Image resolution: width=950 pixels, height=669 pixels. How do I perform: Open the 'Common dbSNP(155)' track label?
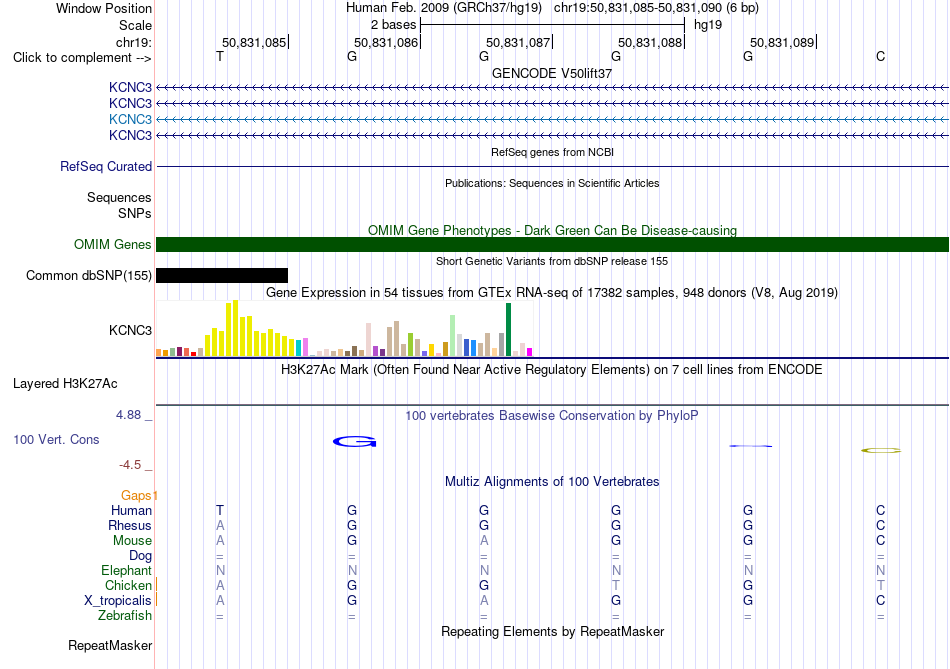[89, 276]
